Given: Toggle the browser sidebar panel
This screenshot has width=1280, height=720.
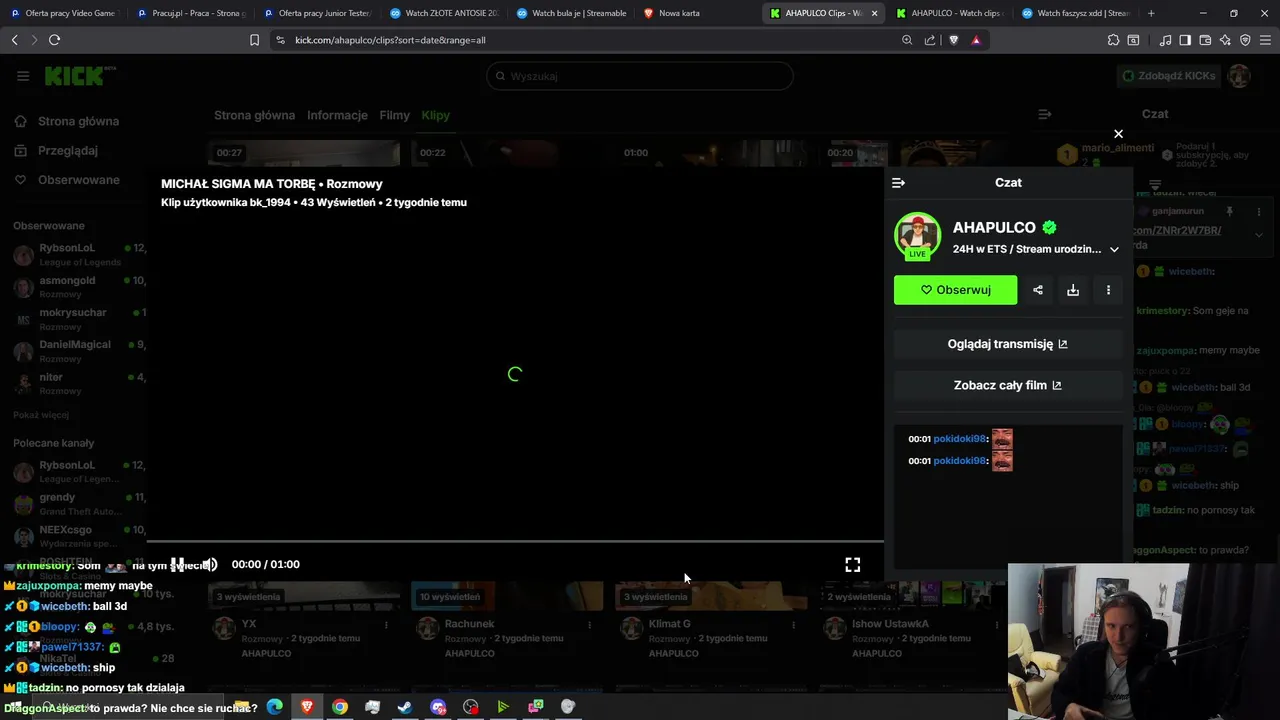Looking at the screenshot, I should (x=1185, y=40).
